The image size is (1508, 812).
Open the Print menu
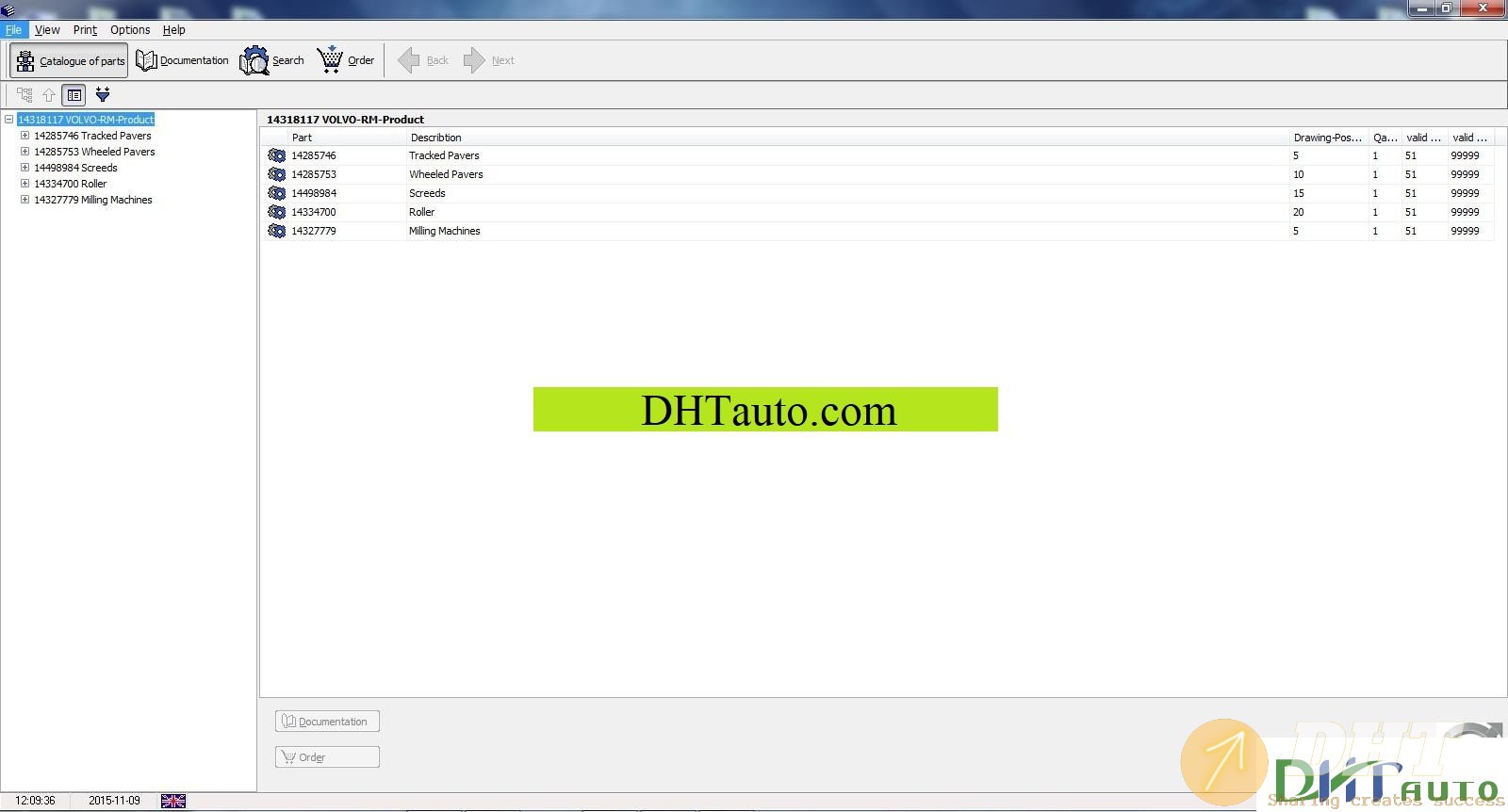(85, 30)
